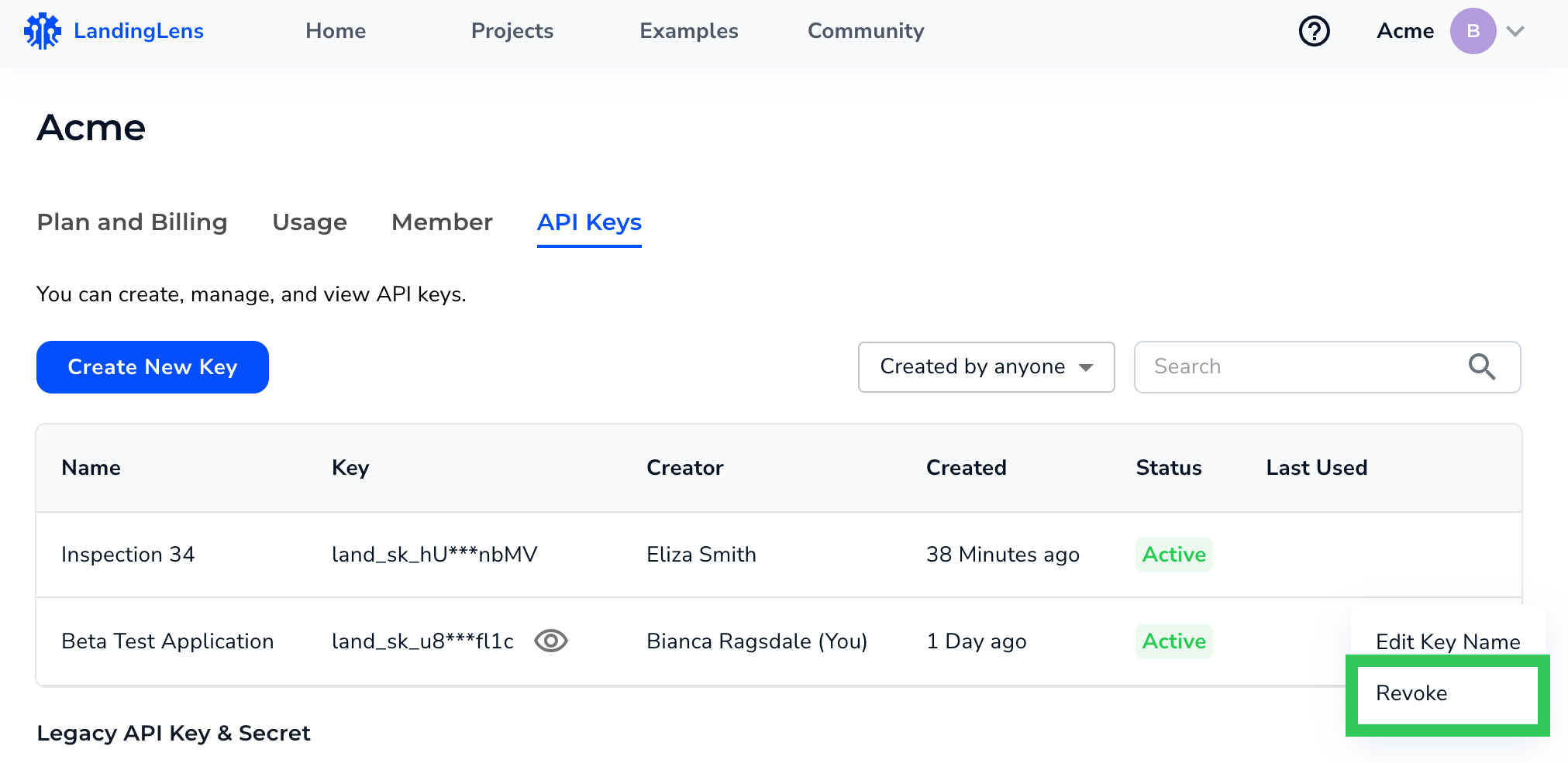
Task: Click Active status badge for Beta Test Application
Action: point(1174,641)
